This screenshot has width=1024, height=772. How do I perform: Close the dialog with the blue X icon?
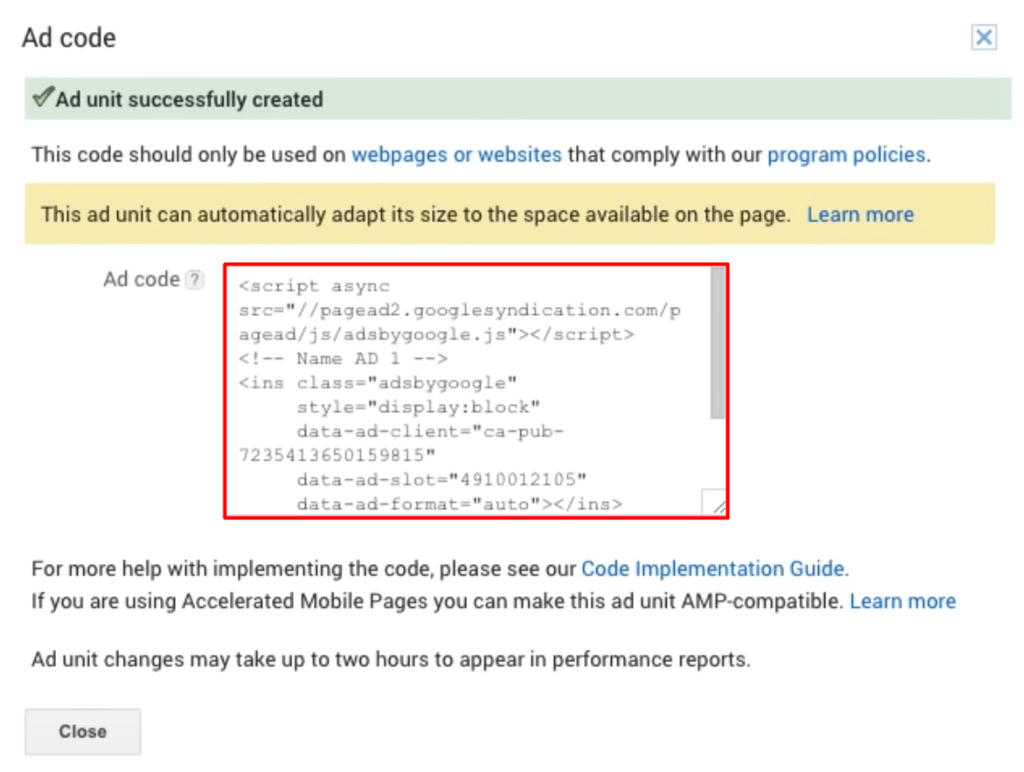point(984,37)
